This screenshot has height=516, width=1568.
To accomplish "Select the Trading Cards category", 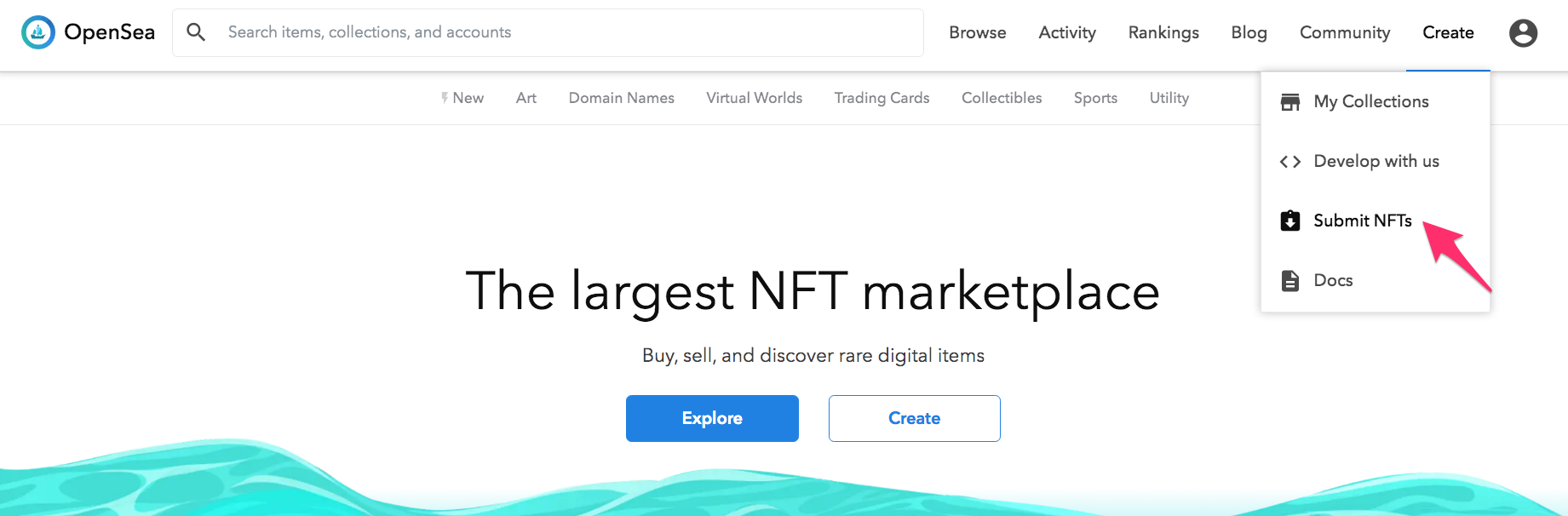I will click(882, 98).
